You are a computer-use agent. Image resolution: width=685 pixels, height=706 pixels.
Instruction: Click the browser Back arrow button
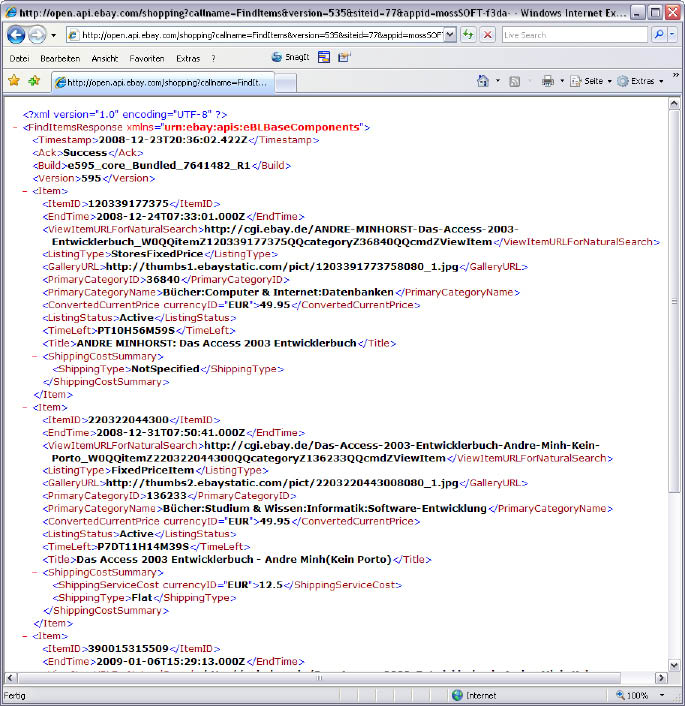pos(16,35)
